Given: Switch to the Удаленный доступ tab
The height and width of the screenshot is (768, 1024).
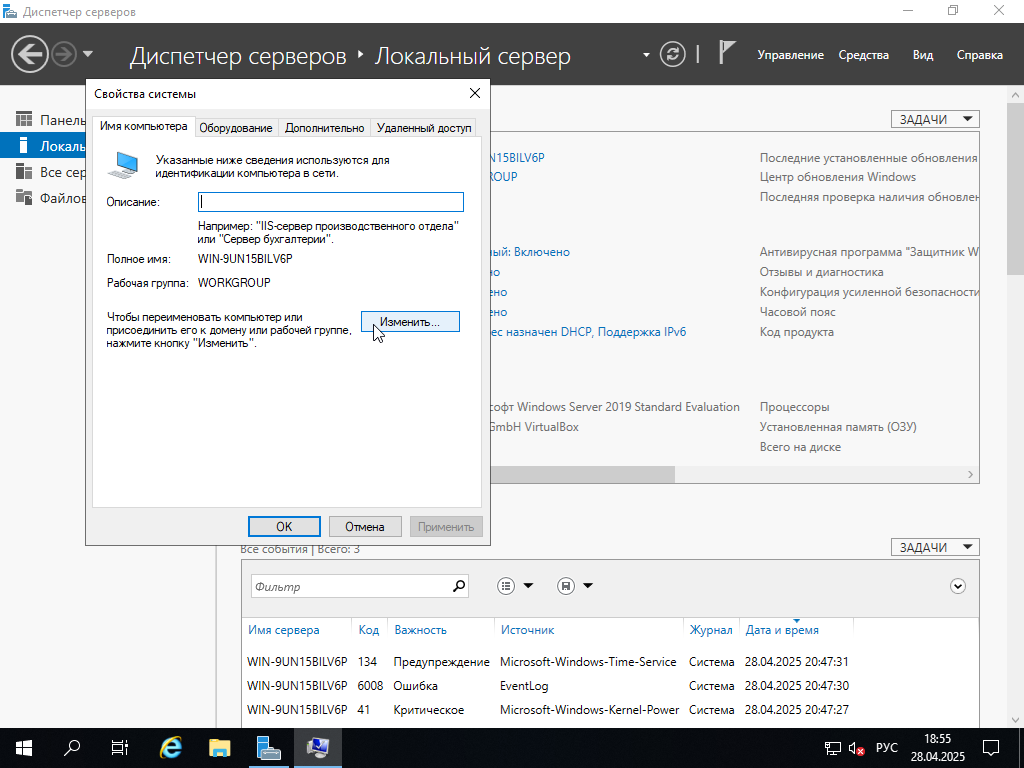Looking at the screenshot, I should (x=424, y=128).
